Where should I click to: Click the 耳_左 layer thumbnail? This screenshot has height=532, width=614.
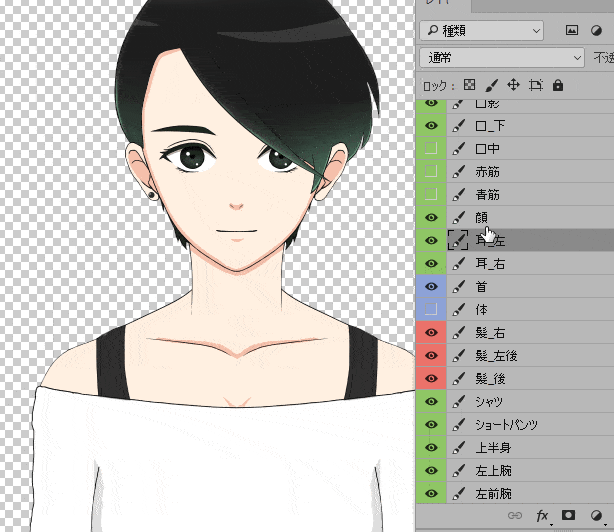(x=460, y=240)
